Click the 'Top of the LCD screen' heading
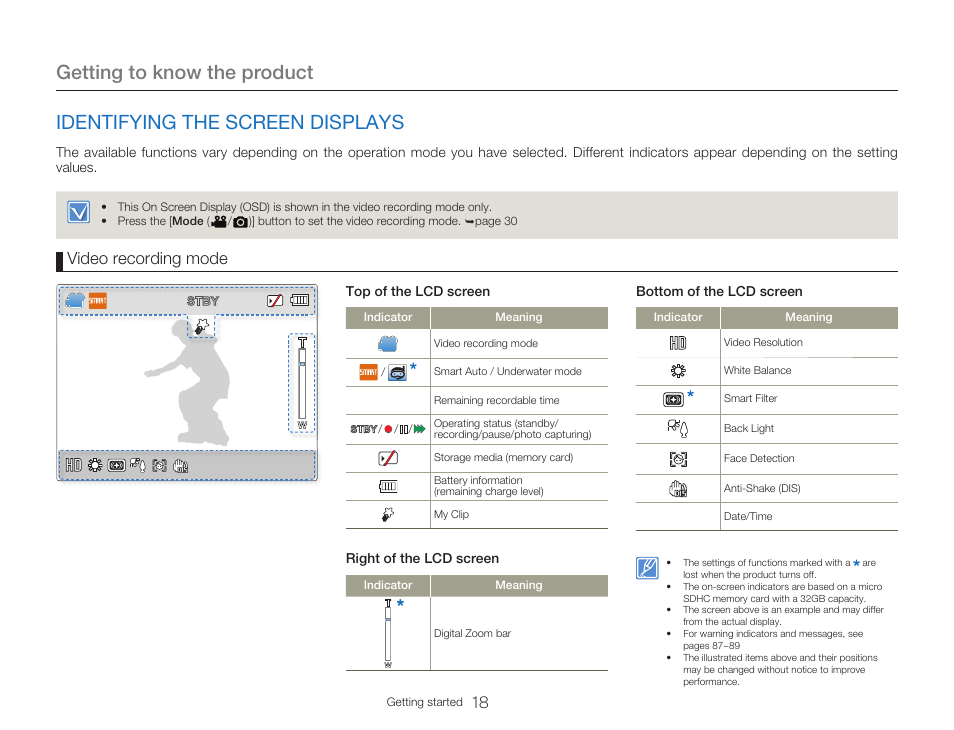This screenshot has height=730, width=954. (x=417, y=291)
